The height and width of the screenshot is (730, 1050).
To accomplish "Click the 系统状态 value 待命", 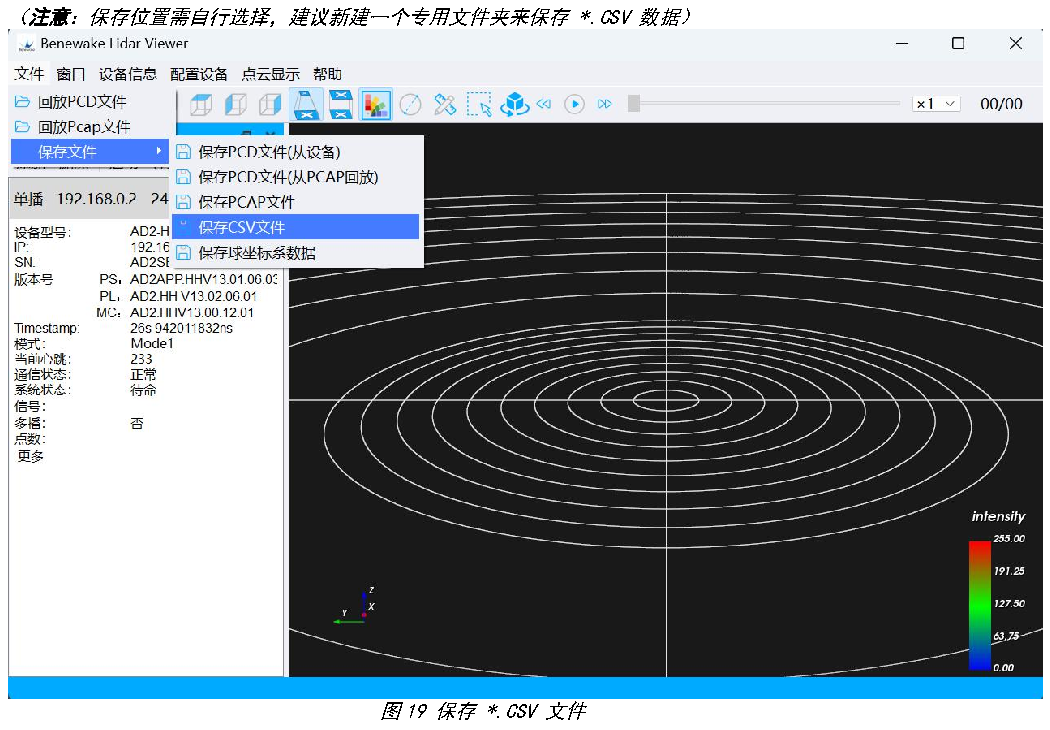I will tap(143, 390).
